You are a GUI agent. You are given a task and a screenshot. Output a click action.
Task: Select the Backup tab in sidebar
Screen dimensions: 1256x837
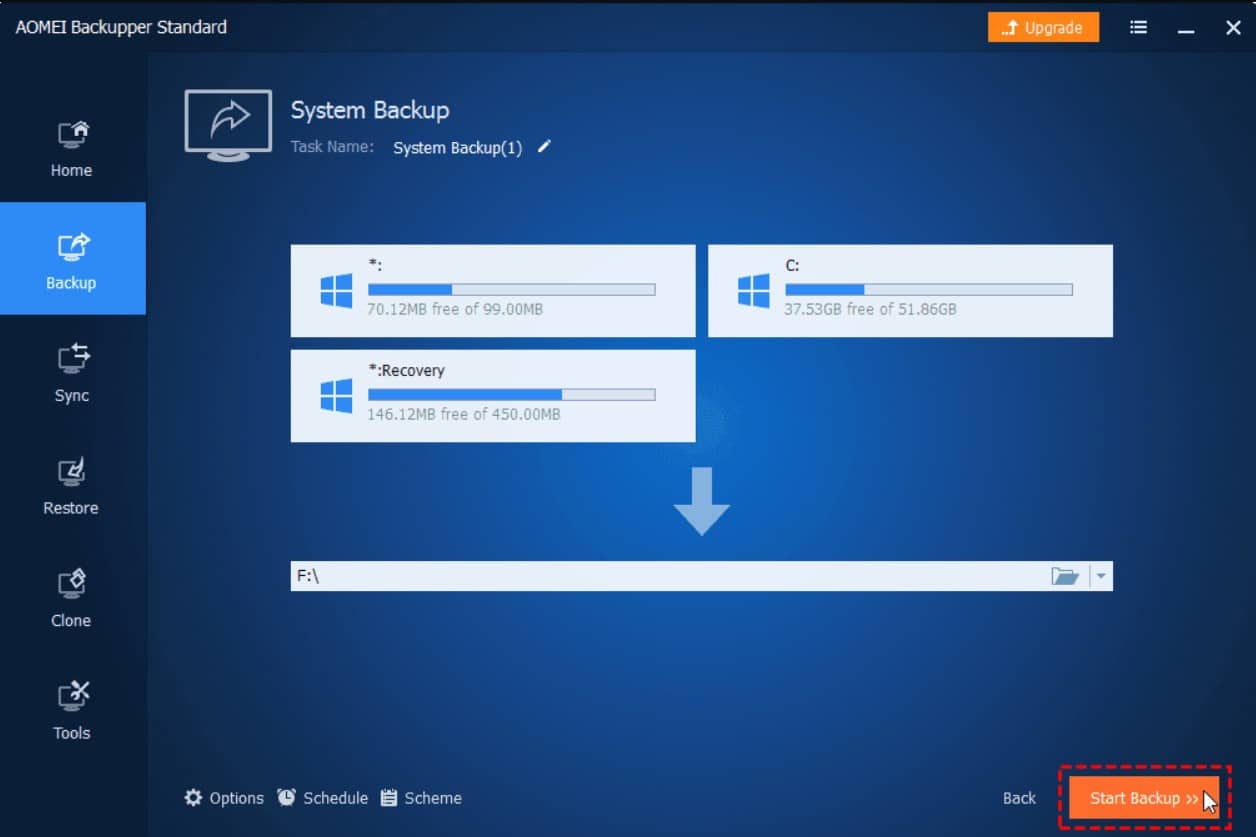coord(72,258)
